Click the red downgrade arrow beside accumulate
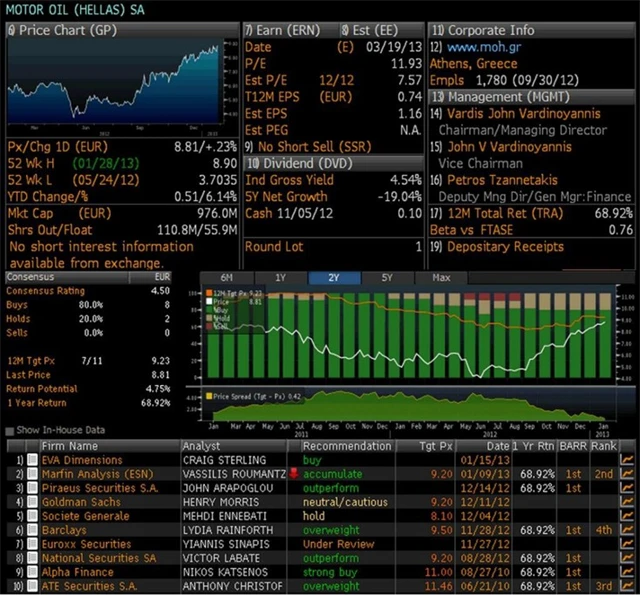The height and width of the screenshot is (595, 640). point(294,474)
